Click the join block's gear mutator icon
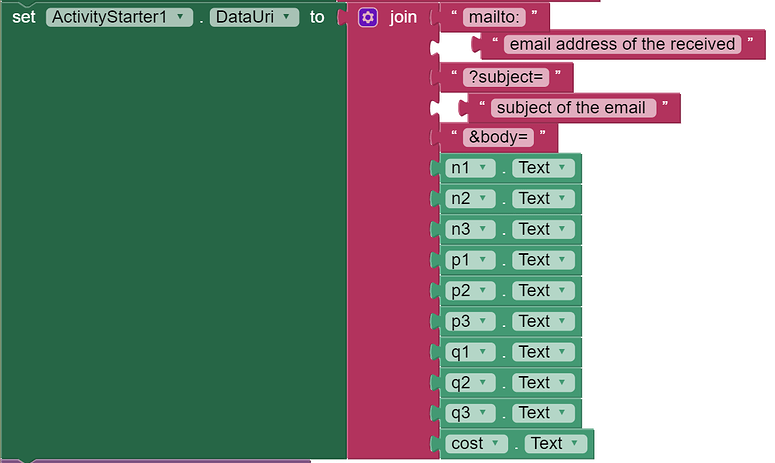This screenshot has height=463, width=775. tap(367, 17)
